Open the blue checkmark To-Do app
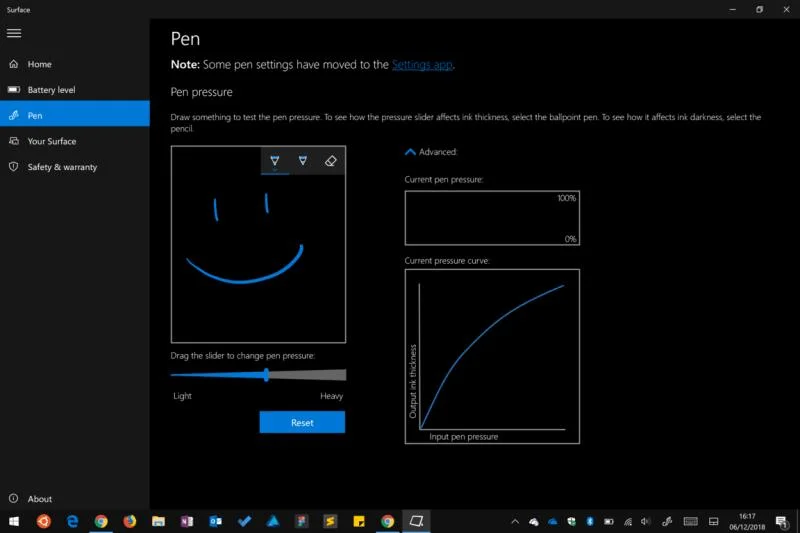The image size is (800, 533). pyautogui.click(x=244, y=521)
